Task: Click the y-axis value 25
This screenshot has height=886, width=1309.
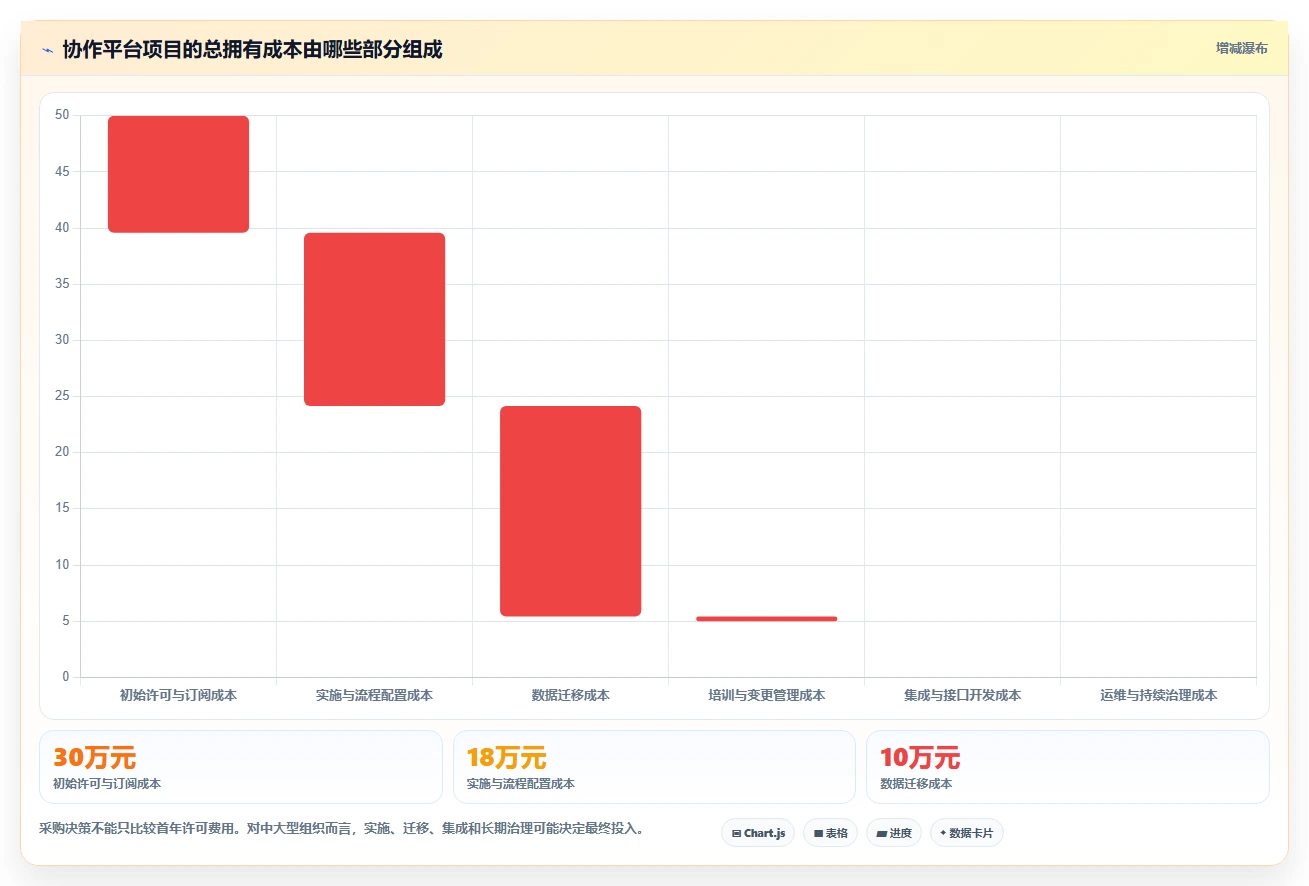Action: click(x=62, y=396)
